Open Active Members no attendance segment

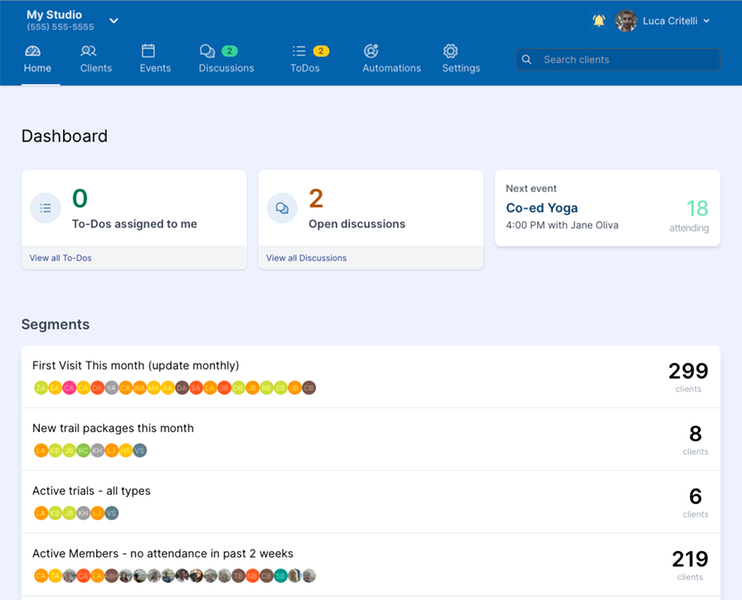click(x=163, y=554)
